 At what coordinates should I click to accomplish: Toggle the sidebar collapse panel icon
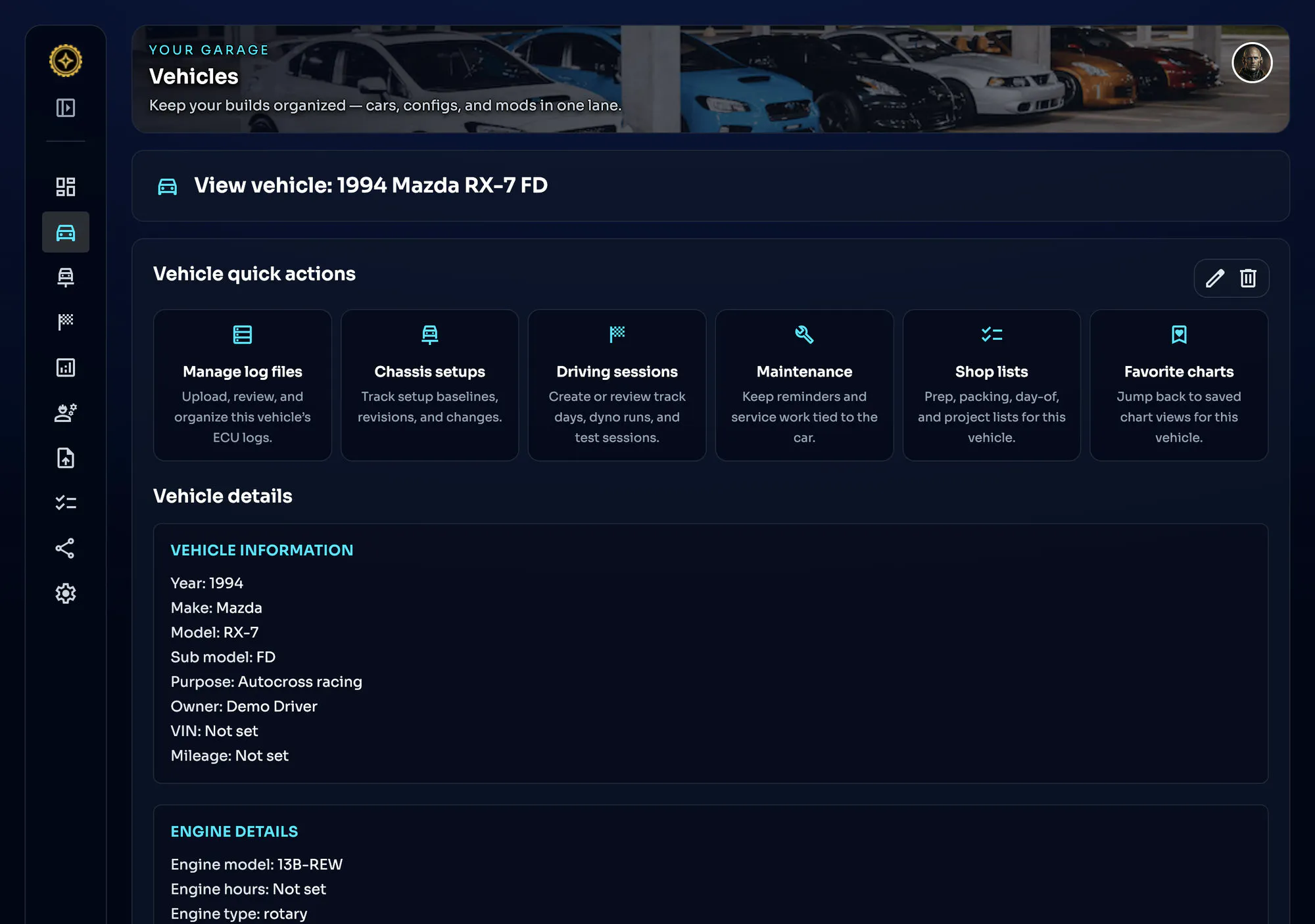(66, 108)
